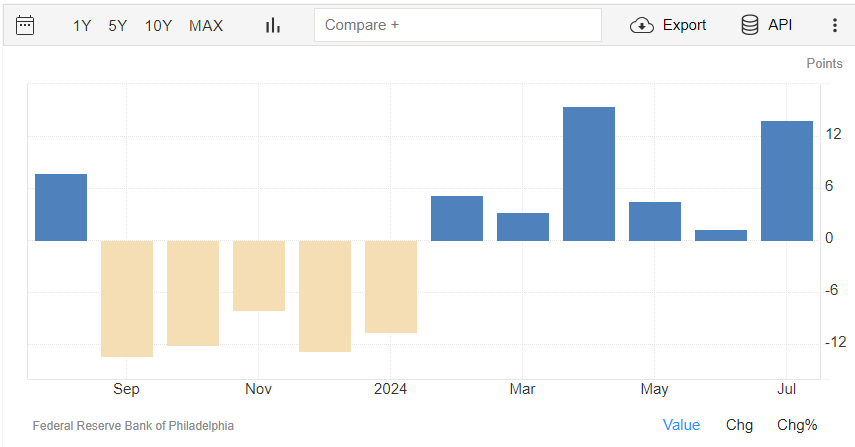Click the tallest blue bar near April
The width and height of the screenshot is (855, 447).
(589, 174)
